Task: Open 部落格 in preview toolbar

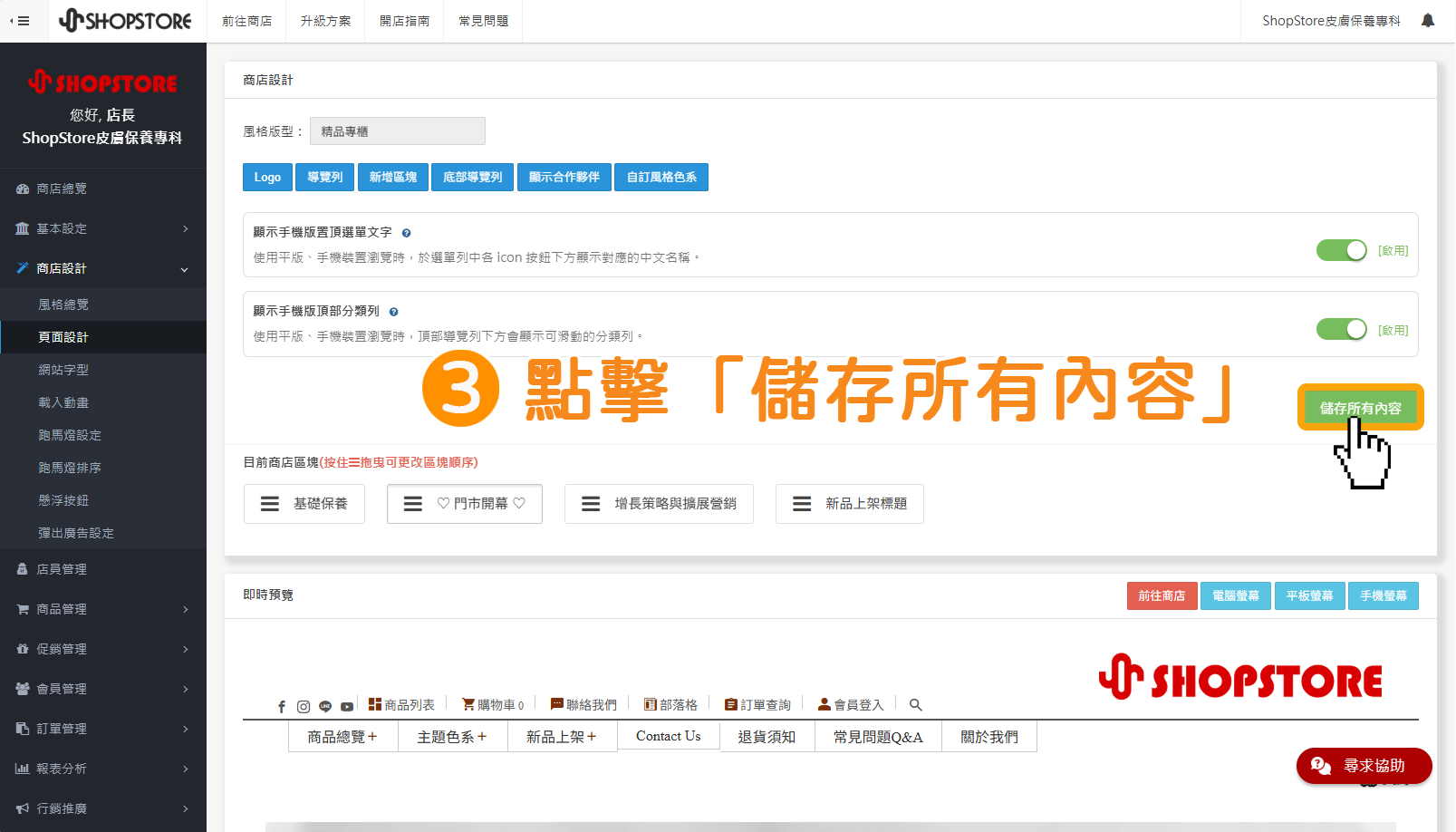Action: pos(670,704)
